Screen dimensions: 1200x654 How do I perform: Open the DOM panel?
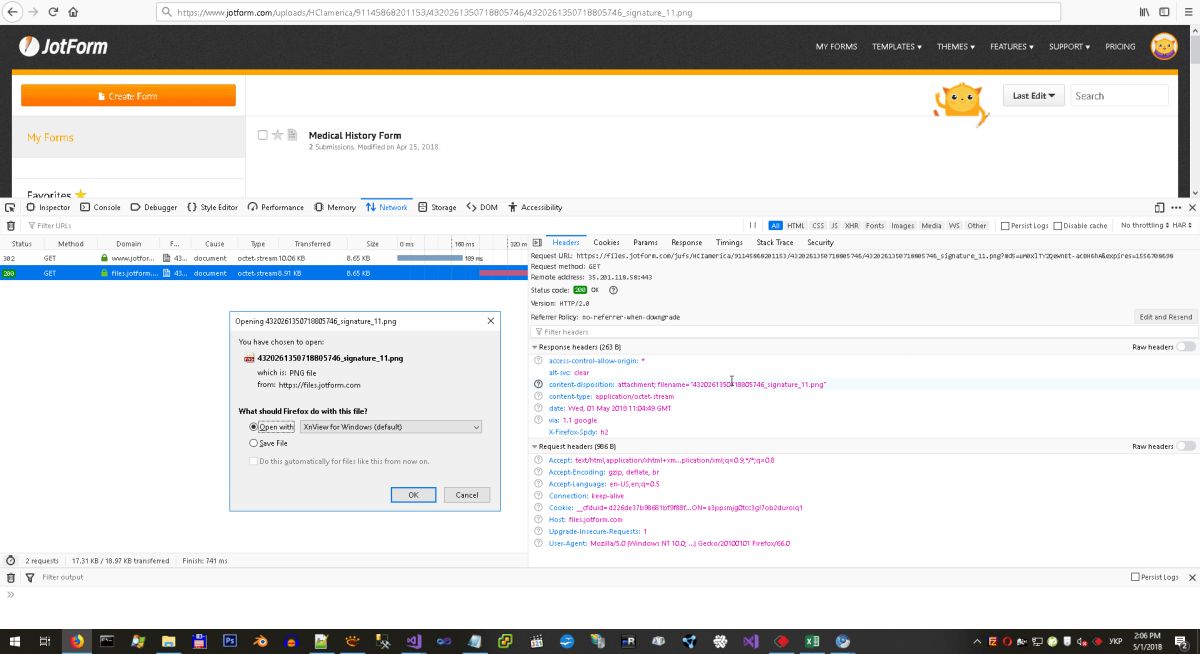pyautogui.click(x=482, y=207)
